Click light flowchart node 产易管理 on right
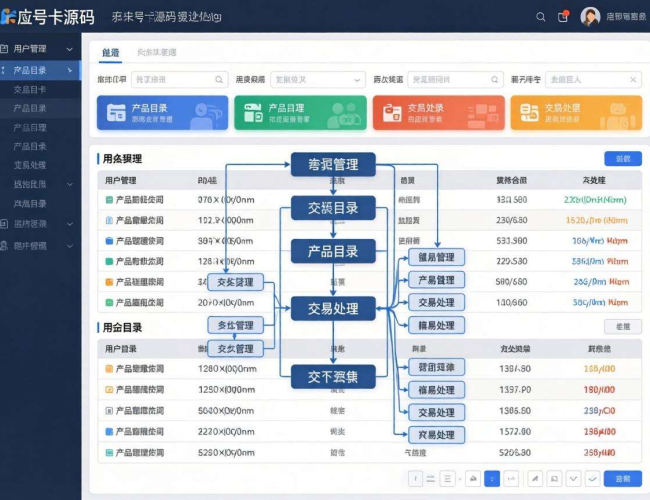This screenshot has height=500, width=650. (436, 280)
